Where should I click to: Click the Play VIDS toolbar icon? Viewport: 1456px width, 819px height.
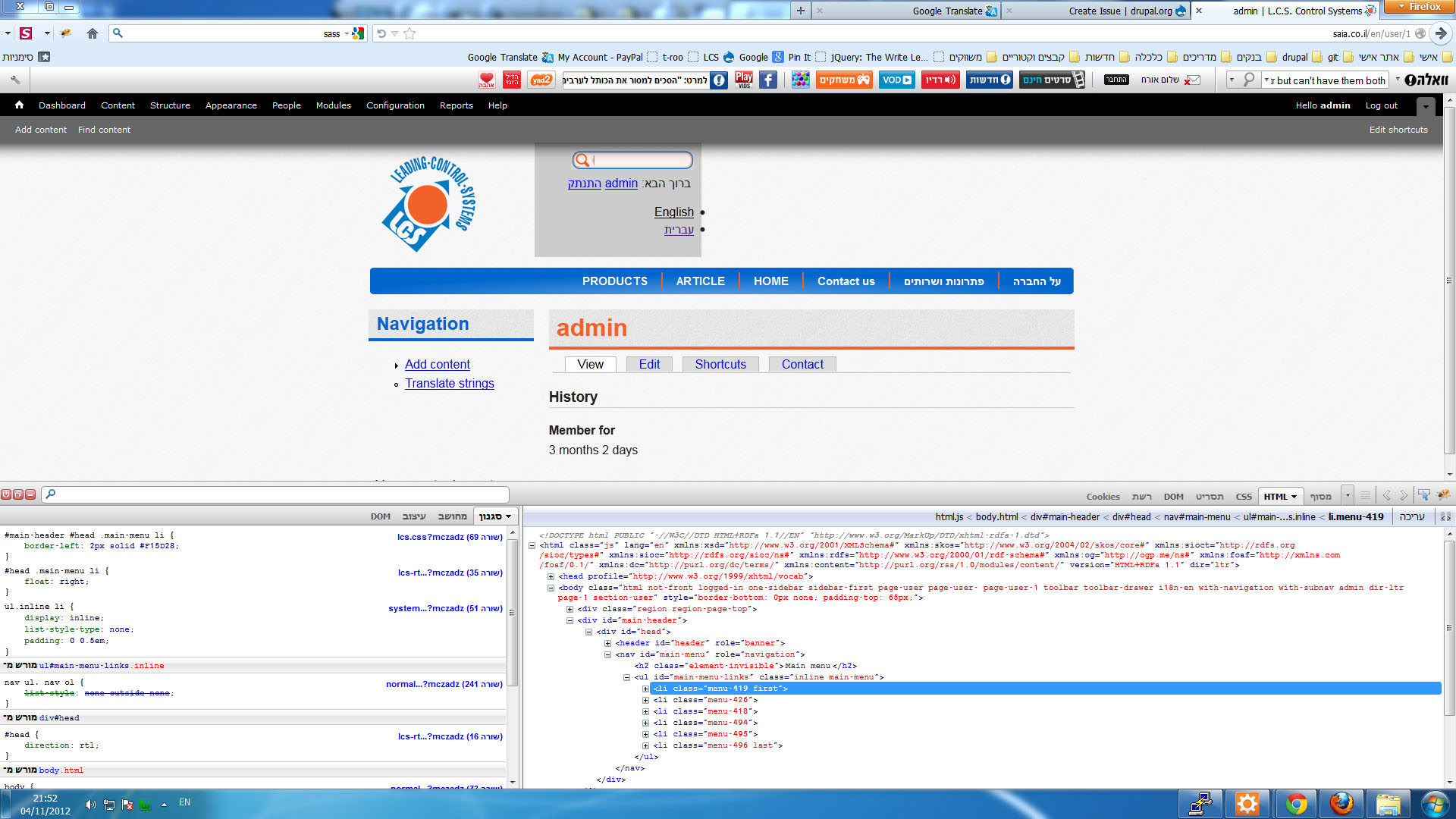click(x=744, y=80)
